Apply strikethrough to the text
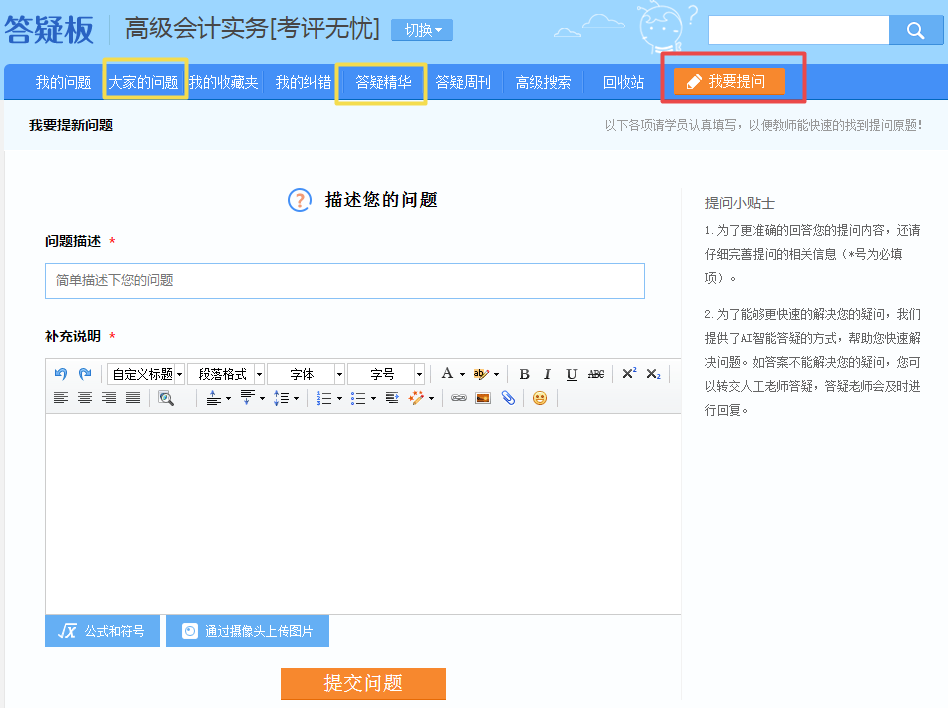This screenshot has height=708, width=948. (x=595, y=373)
